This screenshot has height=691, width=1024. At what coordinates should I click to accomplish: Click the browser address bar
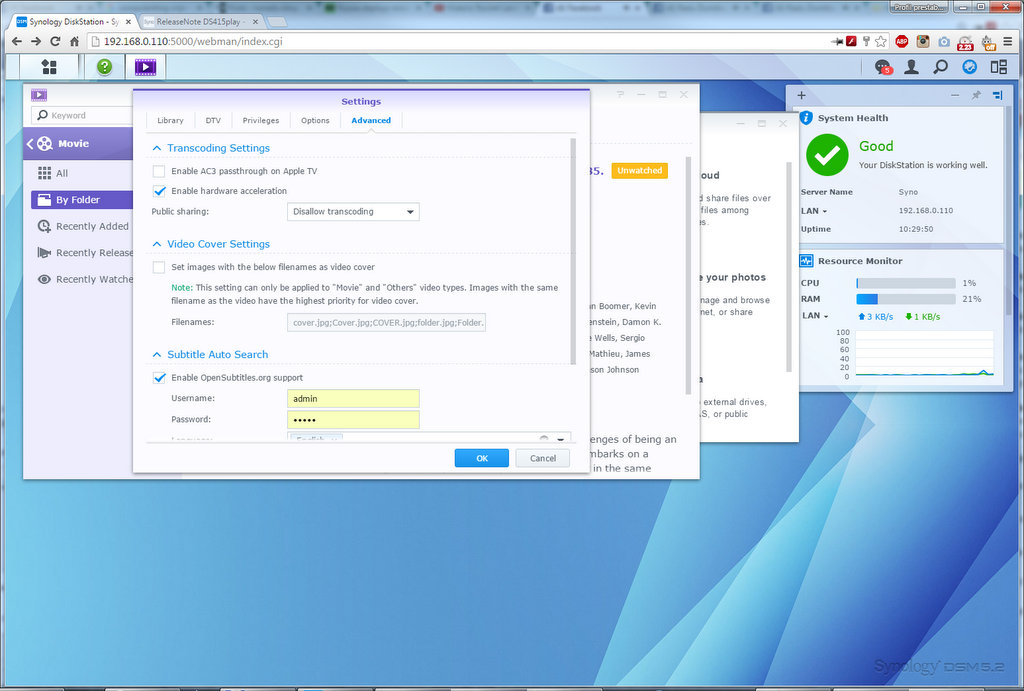point(457,42)
